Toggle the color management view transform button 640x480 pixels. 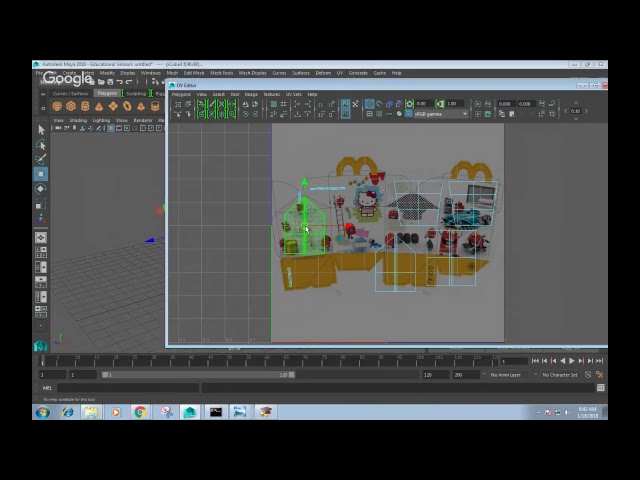[409, 114]
